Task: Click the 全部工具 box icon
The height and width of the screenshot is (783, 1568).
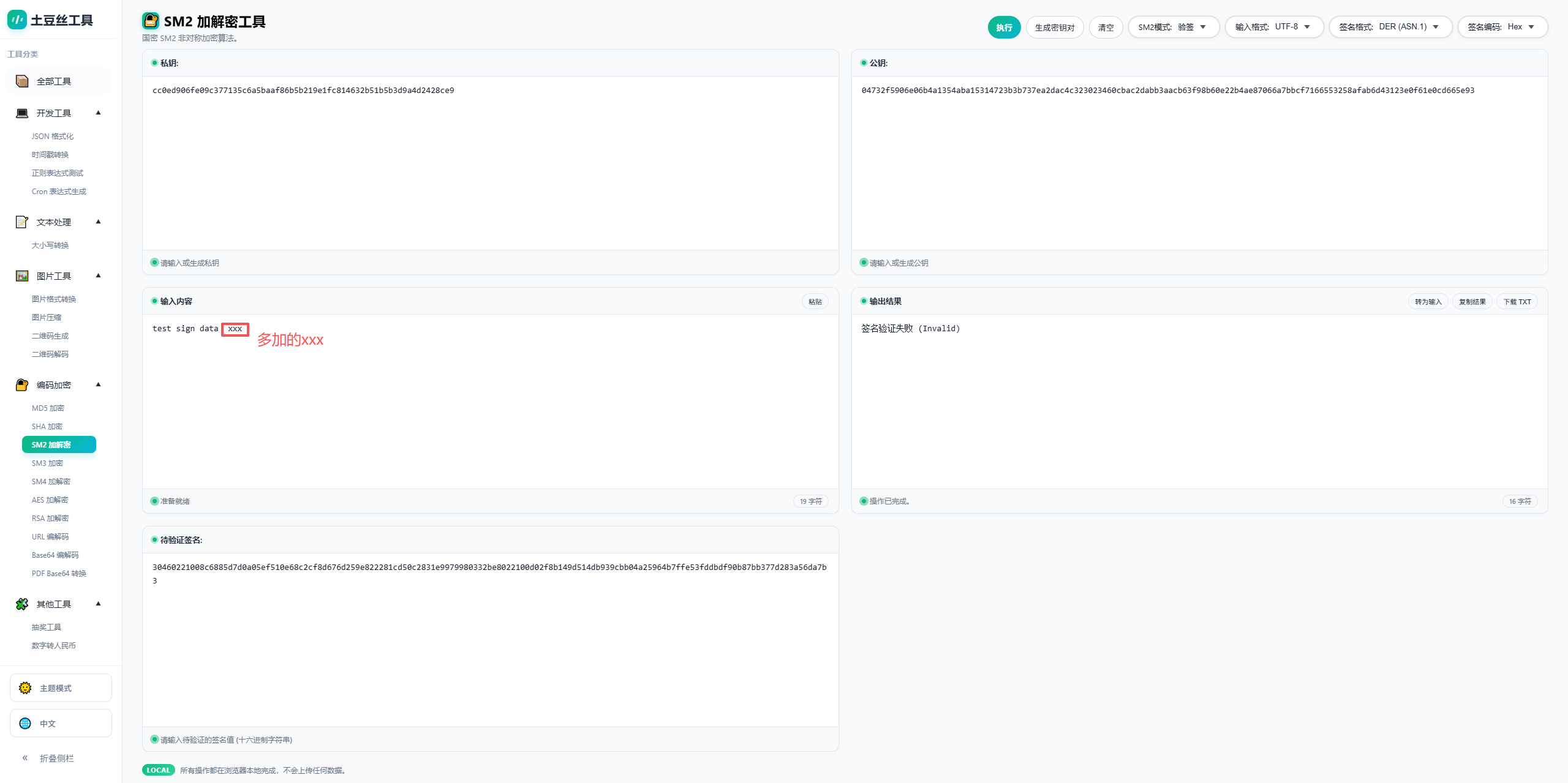Action: (x=22, y=81)
